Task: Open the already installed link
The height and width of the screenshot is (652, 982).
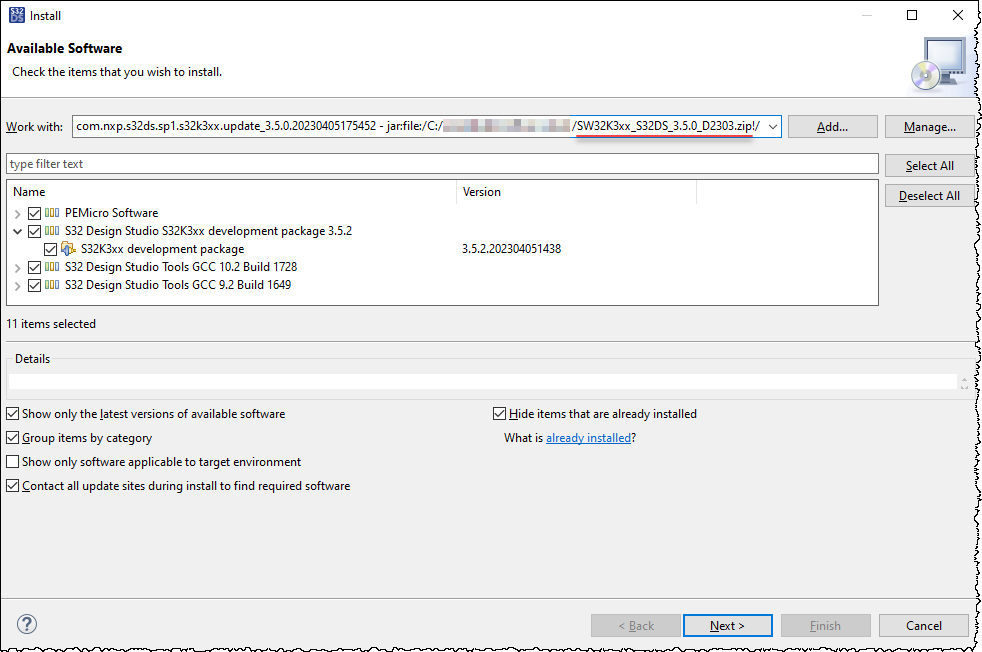Action: coord(588,438)
